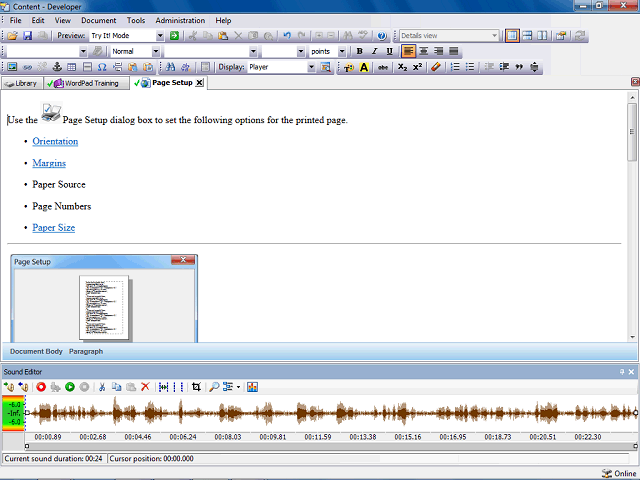Select Paragraph in the element path bar
The height and width of the screenshot is (480, 640).
click(86, 351)
